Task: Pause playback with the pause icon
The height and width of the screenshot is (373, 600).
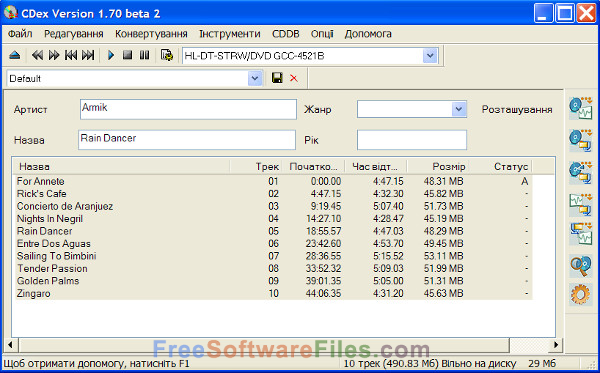Action: pyautogui.click(x=144, y=55)
